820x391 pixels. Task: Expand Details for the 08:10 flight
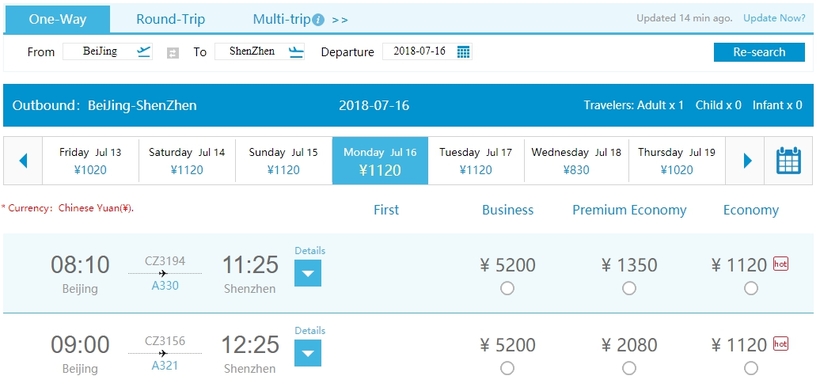[308, 273]
